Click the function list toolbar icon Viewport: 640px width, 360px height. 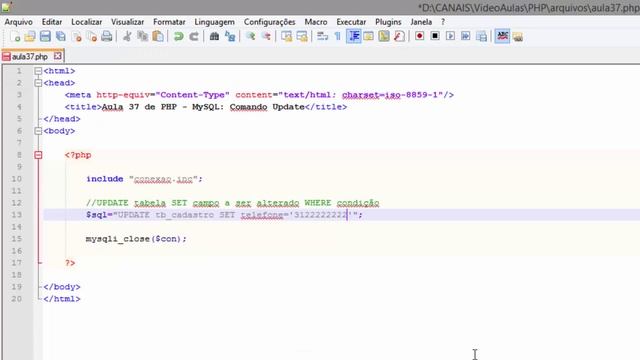[x=399, y=37]
